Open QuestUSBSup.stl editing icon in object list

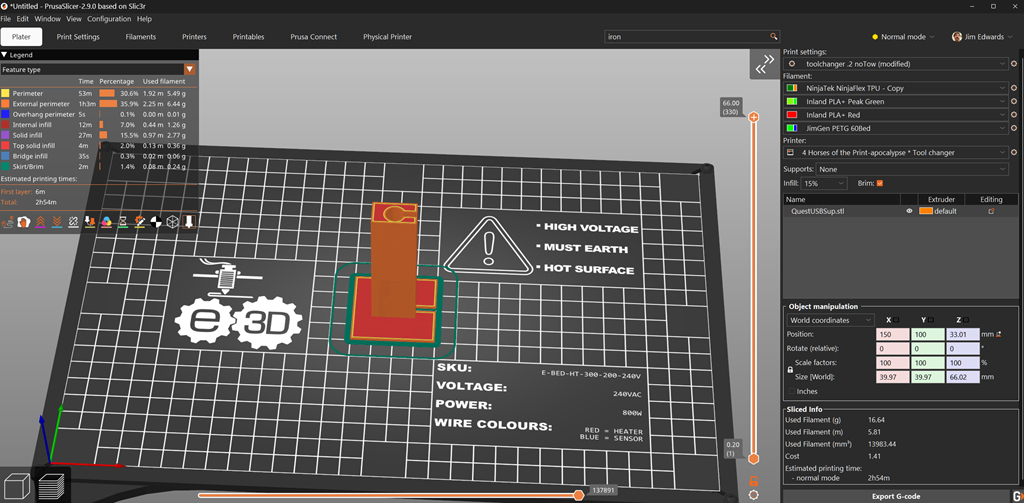point(991,211)
